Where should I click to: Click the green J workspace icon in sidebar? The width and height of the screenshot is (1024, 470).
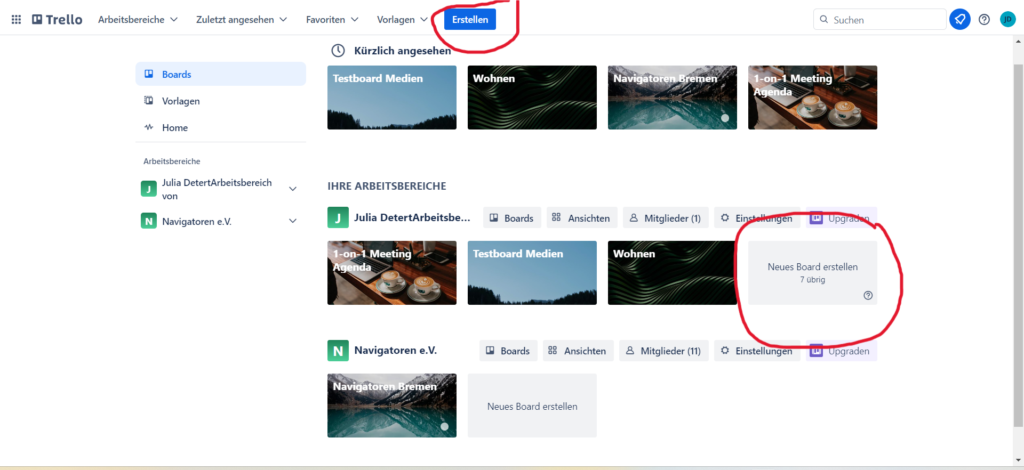[x=149, y=189]
